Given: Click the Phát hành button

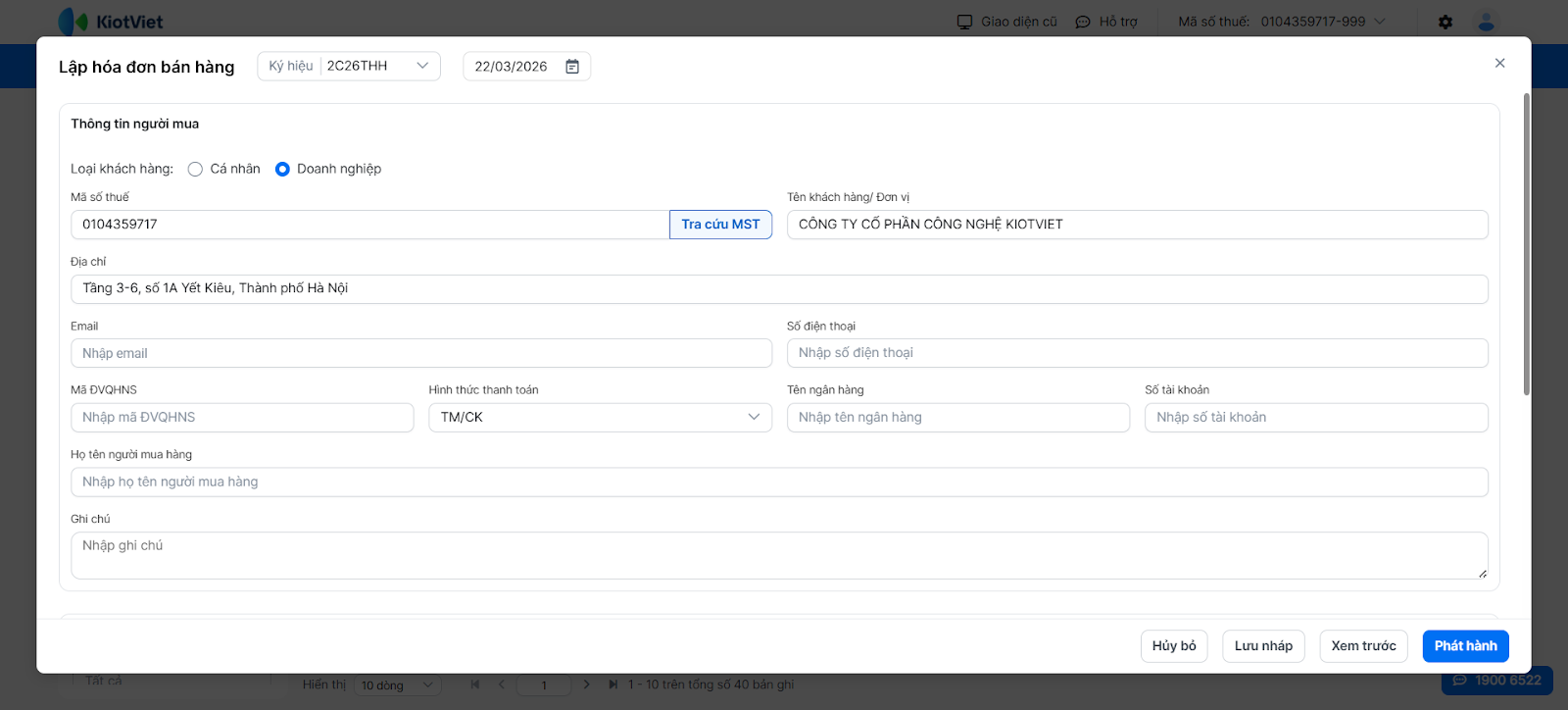Looking at the screenshot, I should point(1465,646).
